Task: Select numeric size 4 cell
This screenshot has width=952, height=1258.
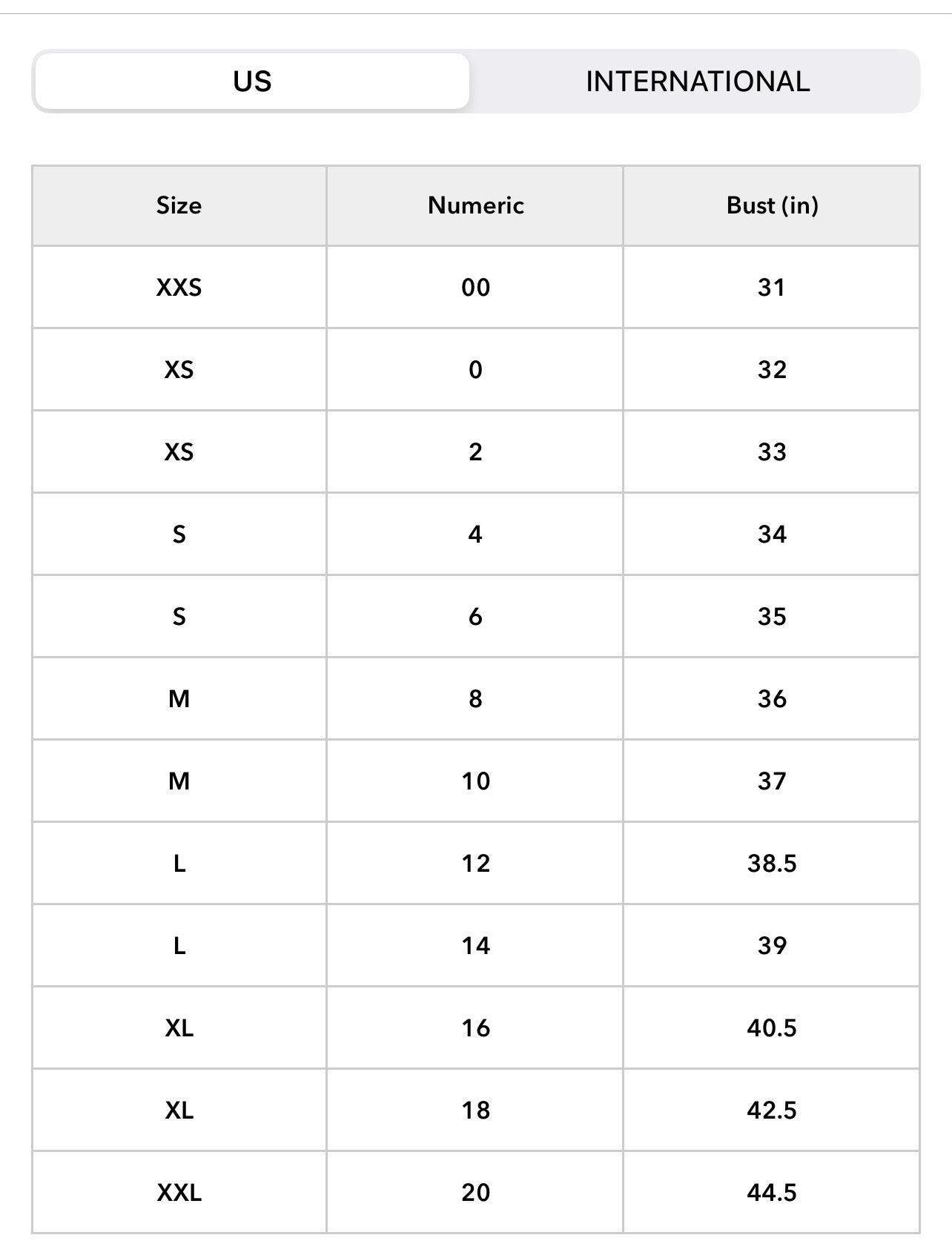Action: [475, 534]
